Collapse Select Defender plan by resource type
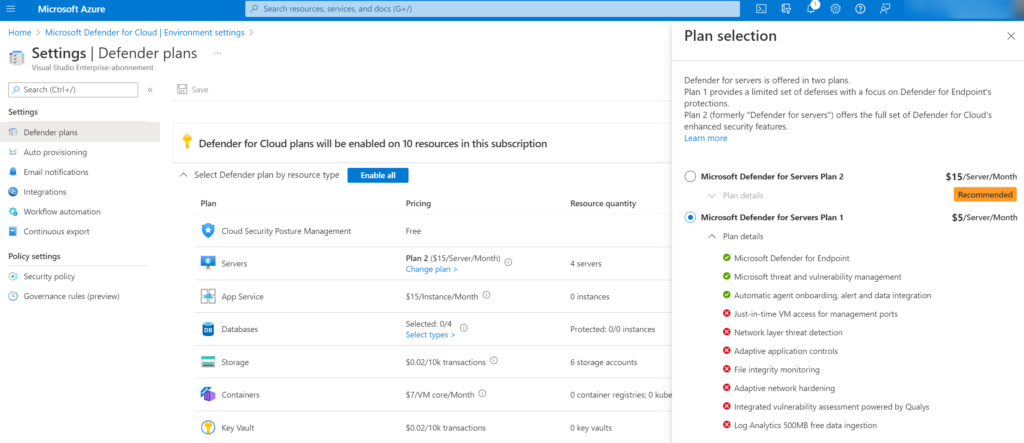Viewport: 1024px width, 443px height. (184, 175)
